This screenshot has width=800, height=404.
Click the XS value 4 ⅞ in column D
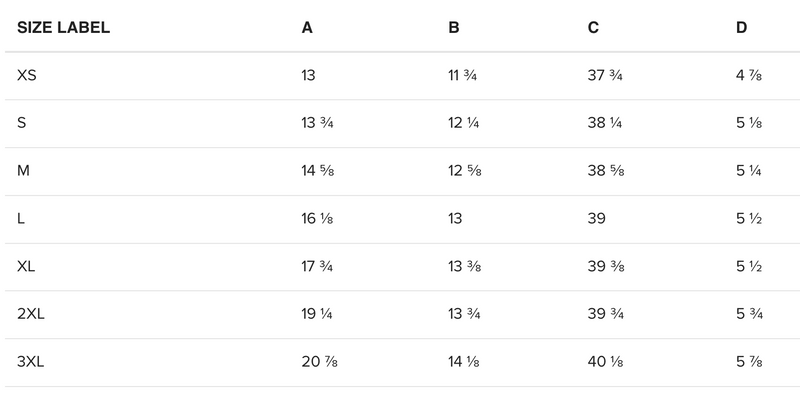(749, 76)
